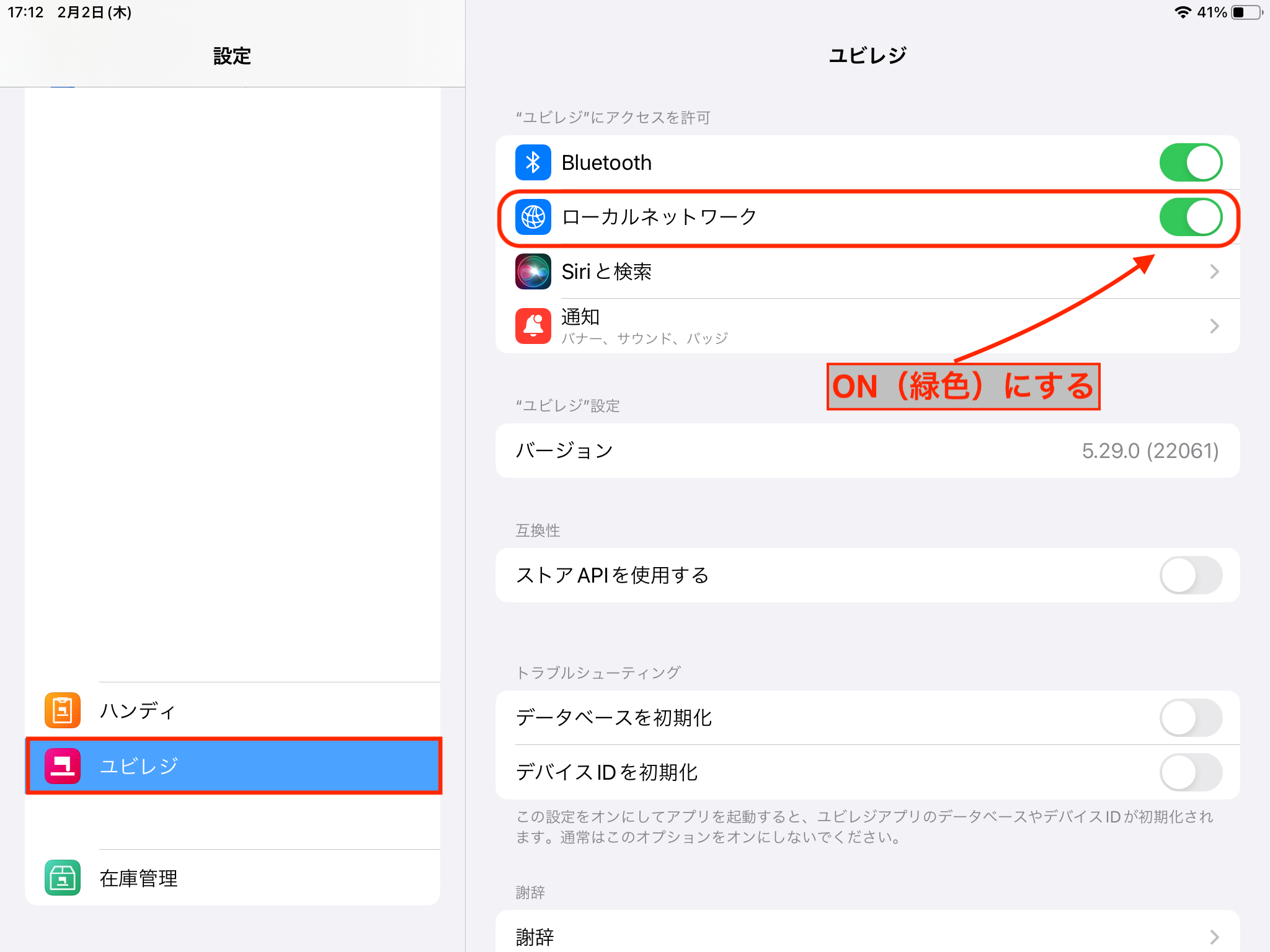This screenshot has width=1270, height=952.
Task: Tap the Bluetooth label text
Action: click(x=606, y=162)
